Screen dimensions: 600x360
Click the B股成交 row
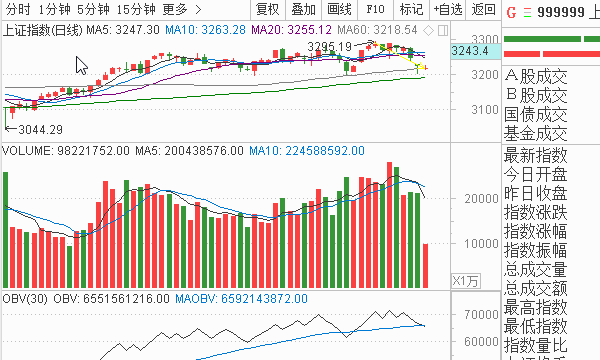coord(535,95)
